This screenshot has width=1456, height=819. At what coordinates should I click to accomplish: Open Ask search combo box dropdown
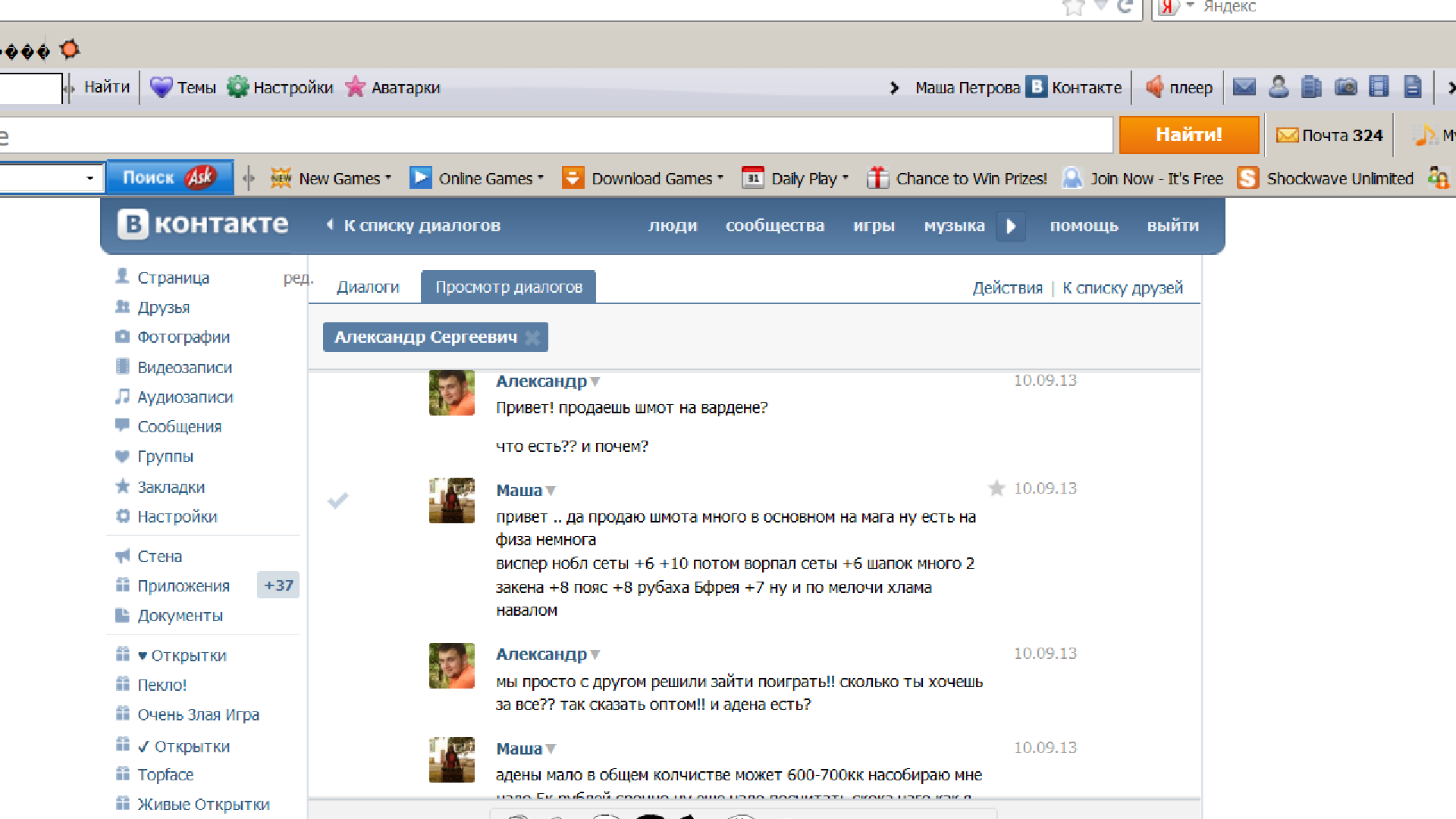pyautogui.click(x=89, y=178)
